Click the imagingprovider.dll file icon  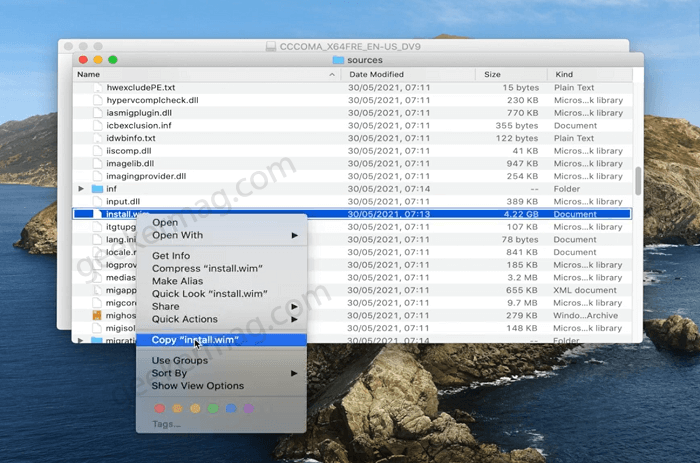pos(97,176)
